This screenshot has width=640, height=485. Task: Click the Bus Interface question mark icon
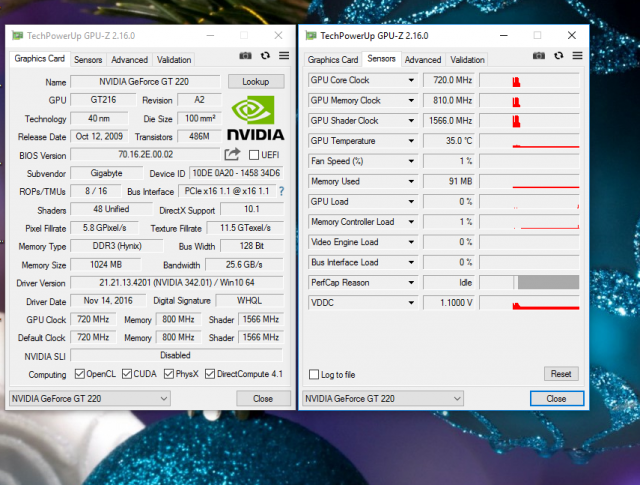pos(281,191)
